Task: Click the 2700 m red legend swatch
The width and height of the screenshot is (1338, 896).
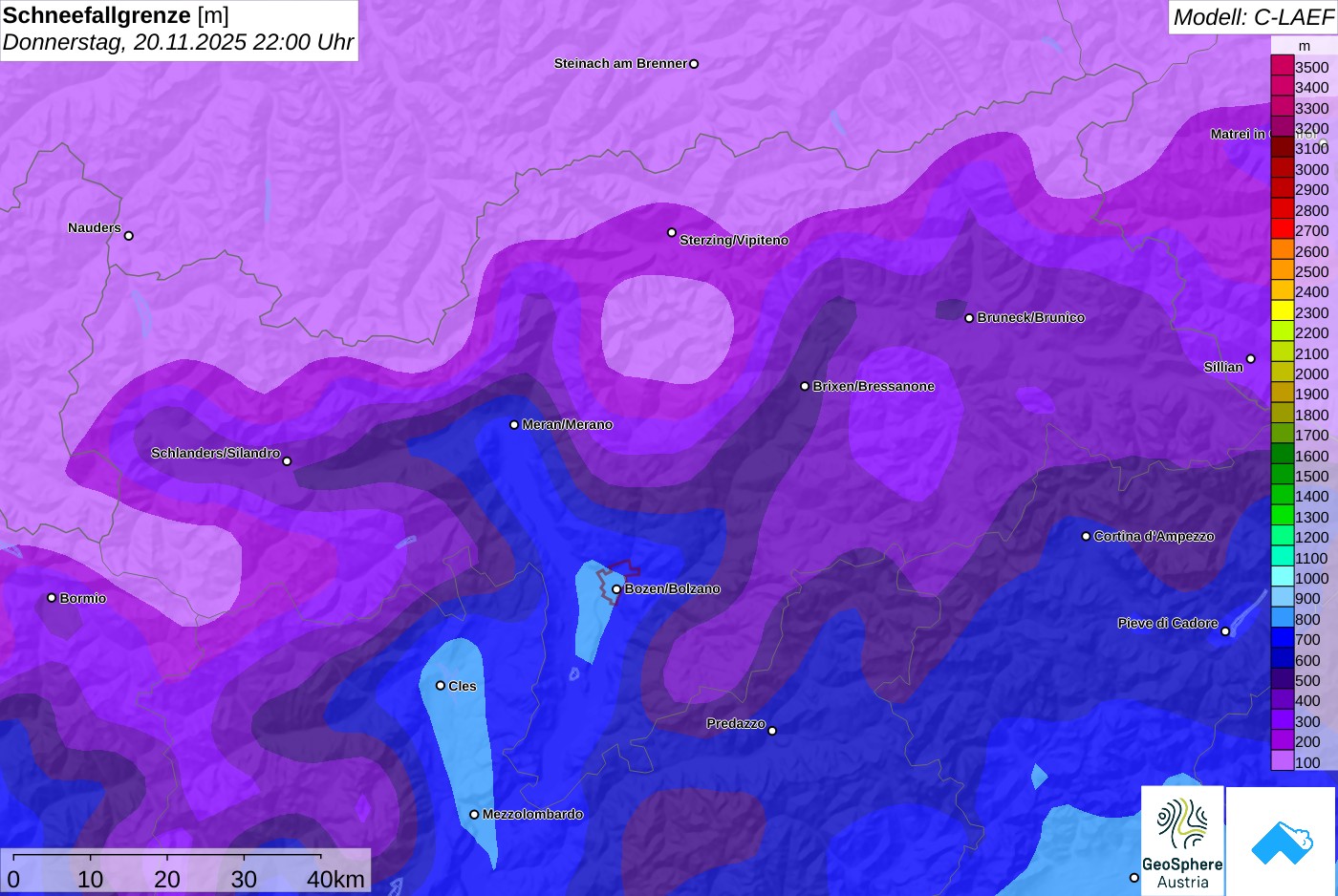Action: (x=1282, y=230)
